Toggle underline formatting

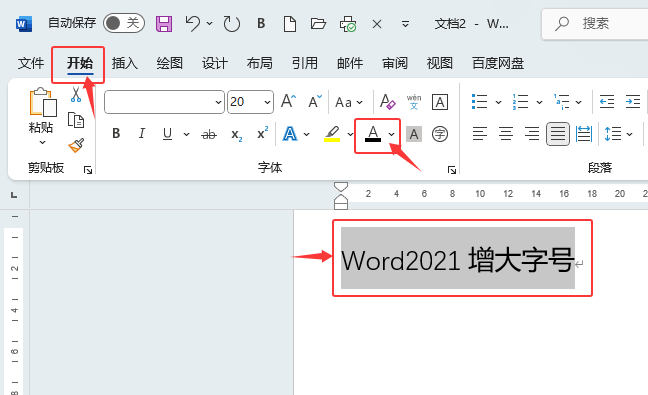[167, 134]
